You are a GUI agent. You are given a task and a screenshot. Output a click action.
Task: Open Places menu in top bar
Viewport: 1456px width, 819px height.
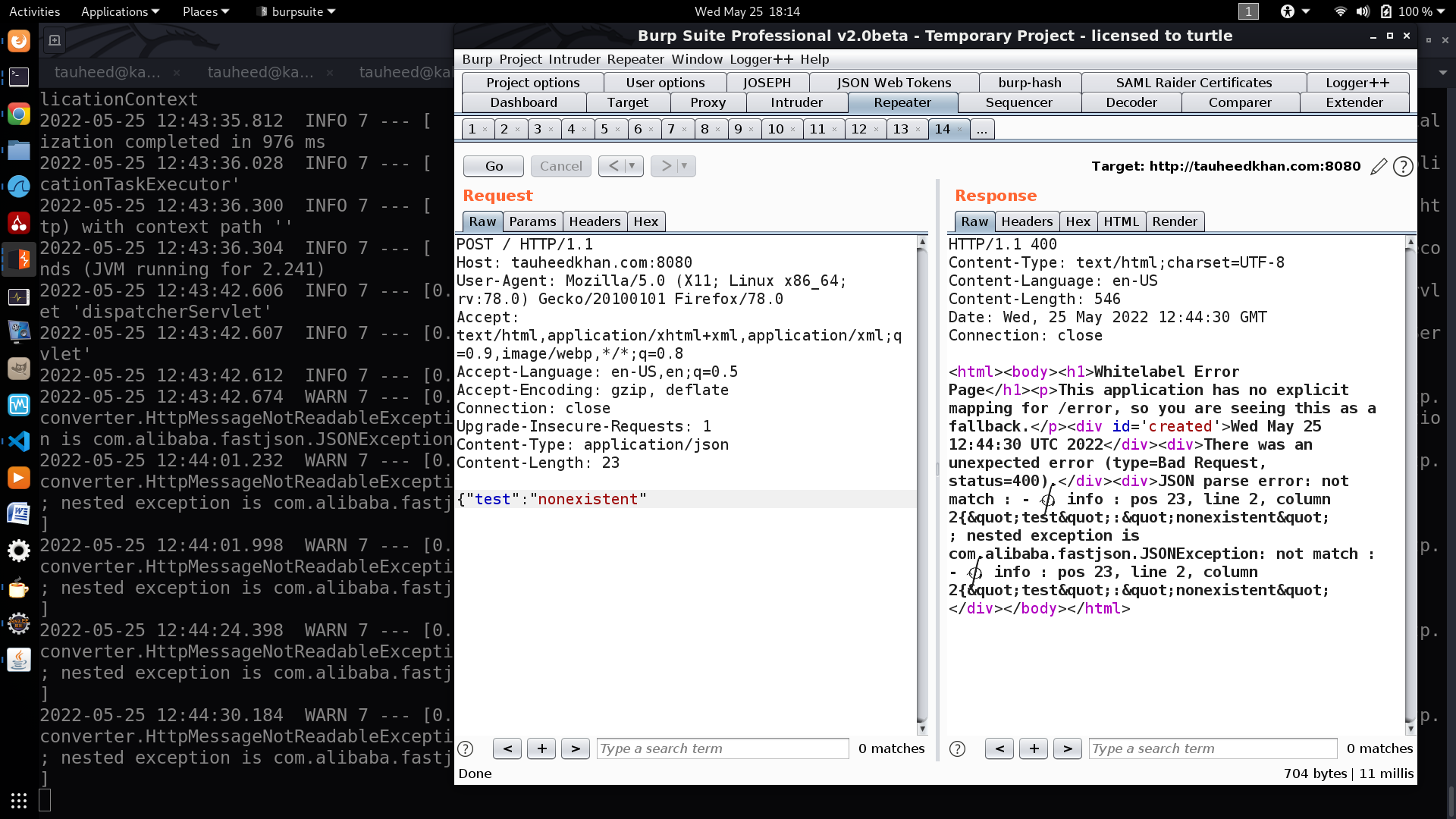(x=206, y=11)
